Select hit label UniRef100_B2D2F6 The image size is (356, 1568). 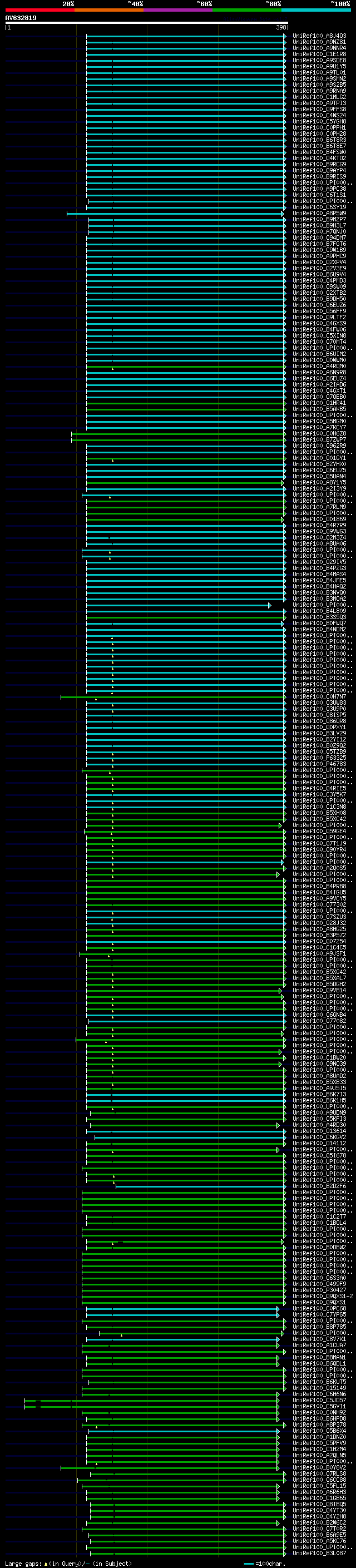319,1186
